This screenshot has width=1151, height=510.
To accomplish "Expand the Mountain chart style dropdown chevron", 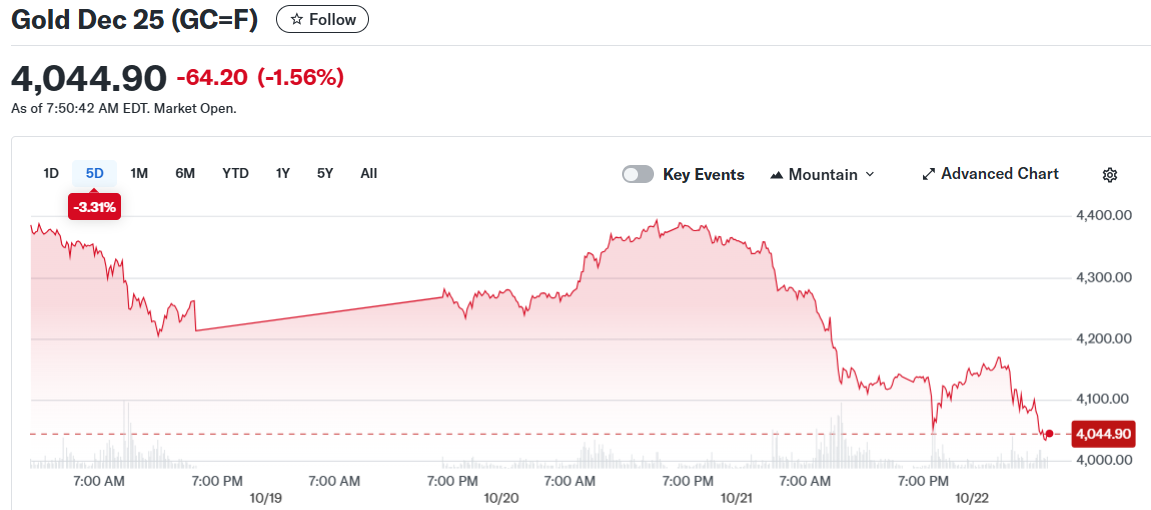I will pyautogui.click(x=869, y=174).
